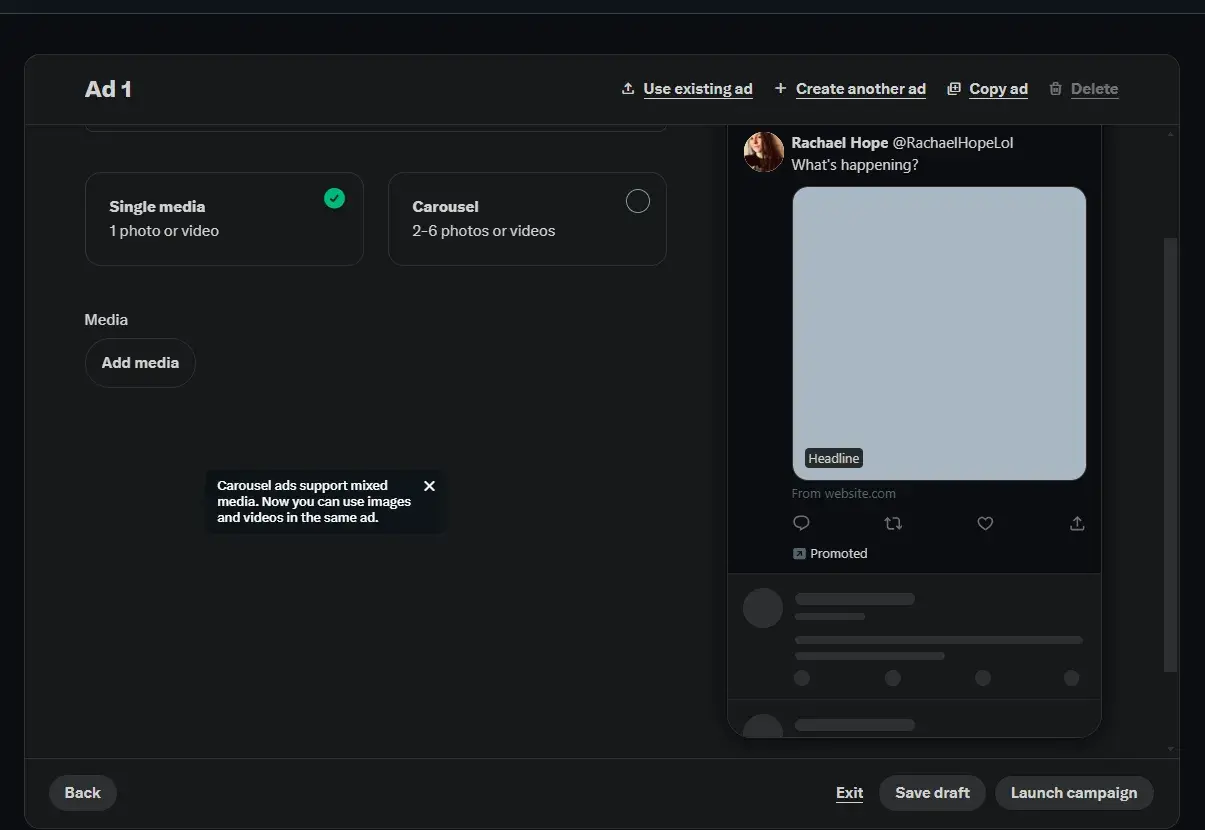
Task: Go Back to the previous step
Action: 82,793
